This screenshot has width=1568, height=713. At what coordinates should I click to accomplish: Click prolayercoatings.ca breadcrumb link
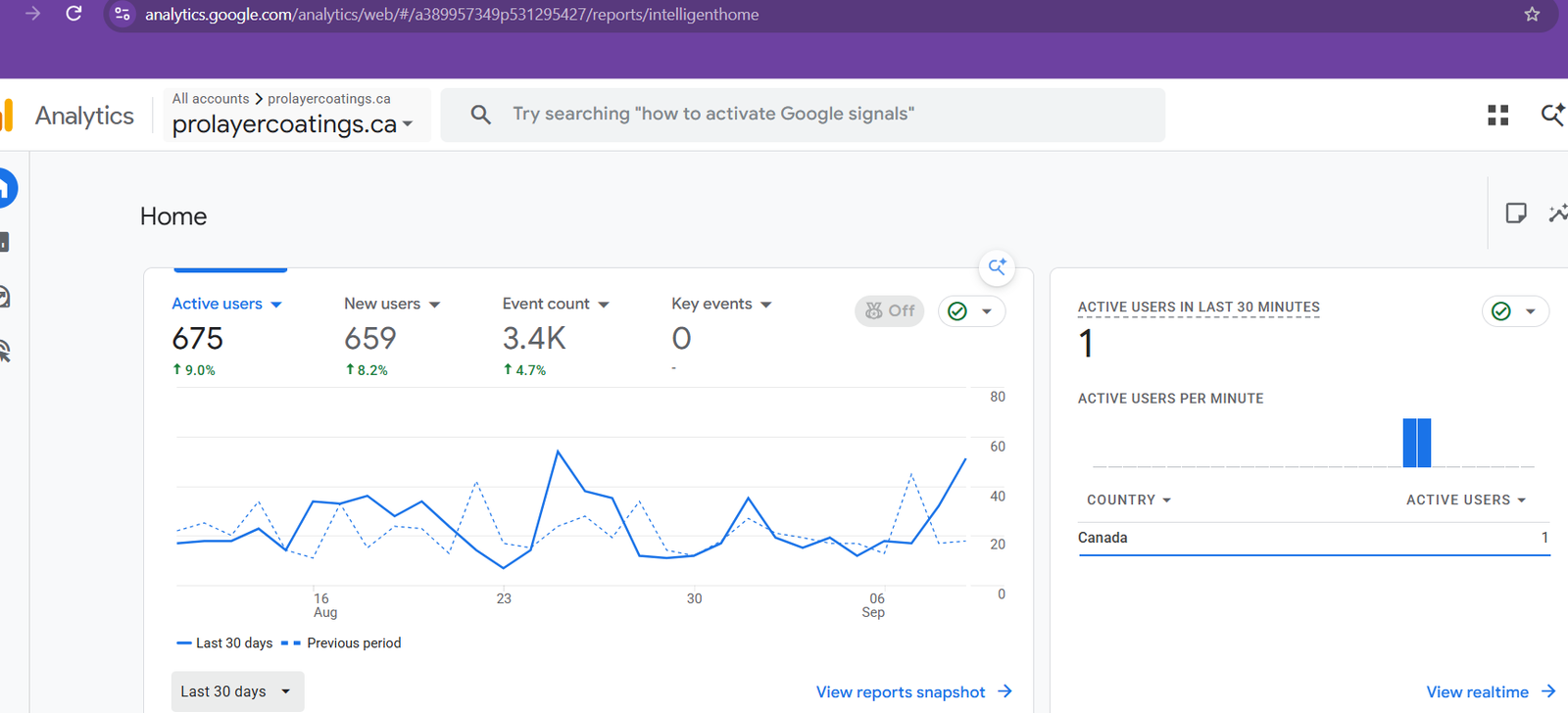coord(329,99)
